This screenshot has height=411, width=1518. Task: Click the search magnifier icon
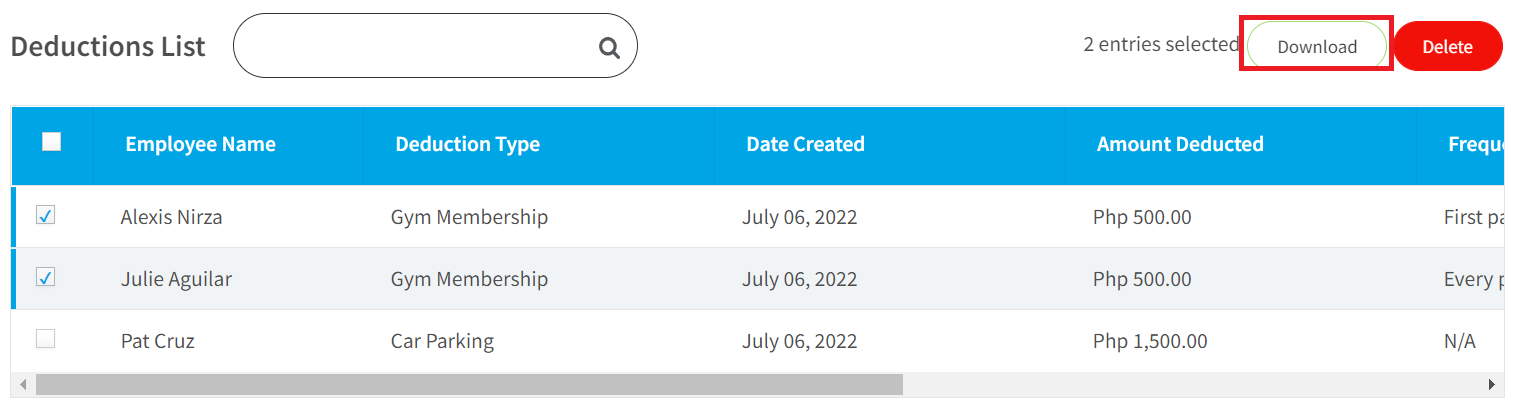click(x=609, y=47)
